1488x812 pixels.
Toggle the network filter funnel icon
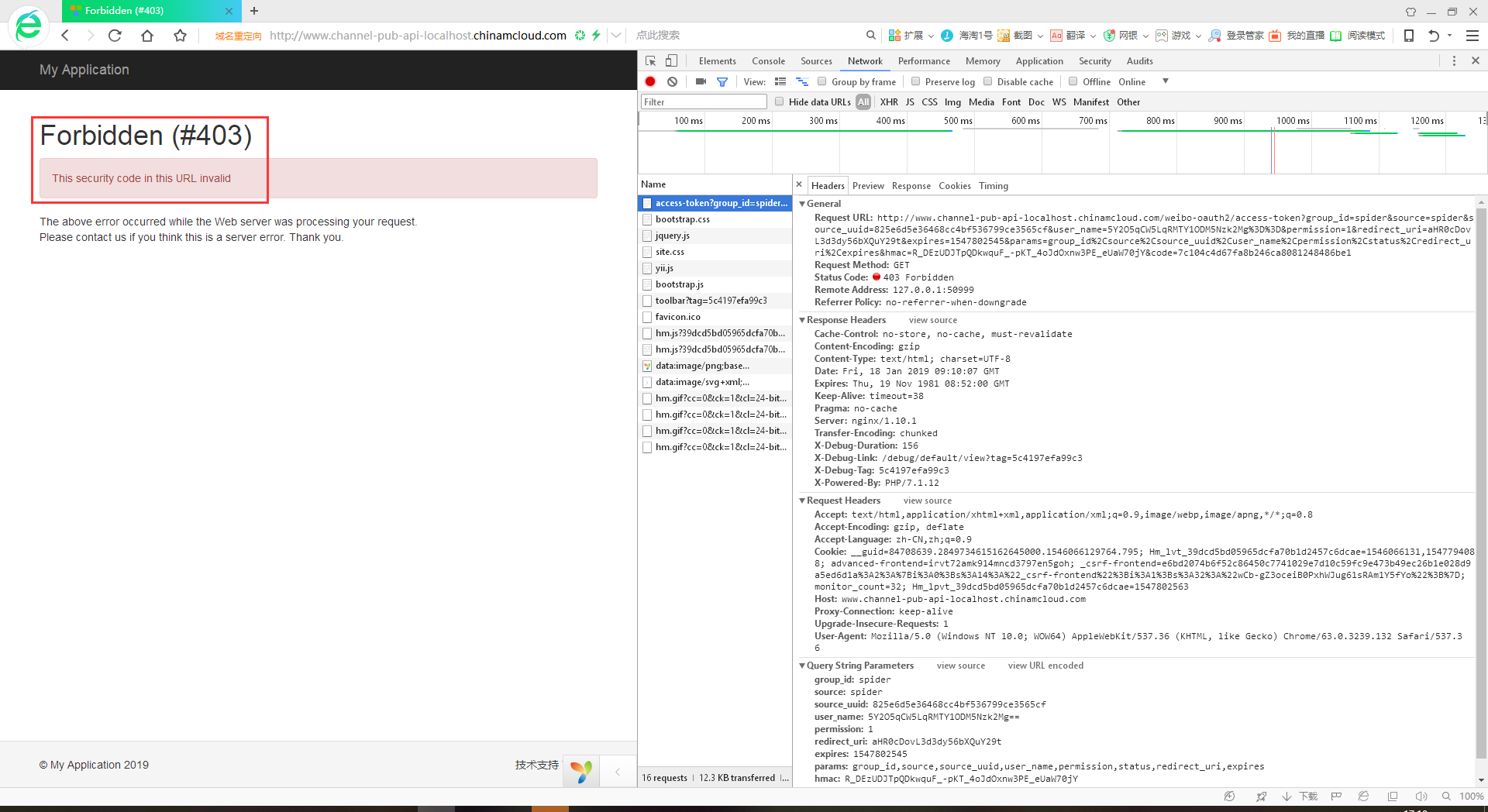click(722, 81)
